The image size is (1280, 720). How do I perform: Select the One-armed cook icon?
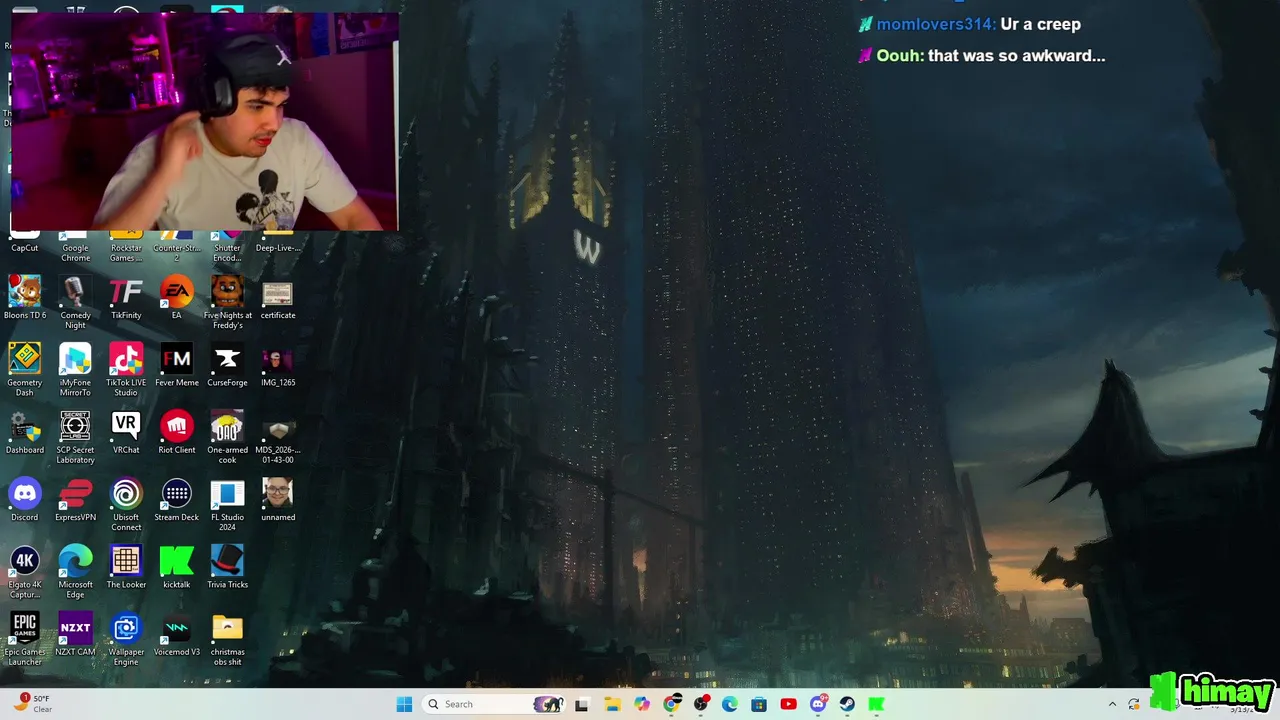coord(227,437)
